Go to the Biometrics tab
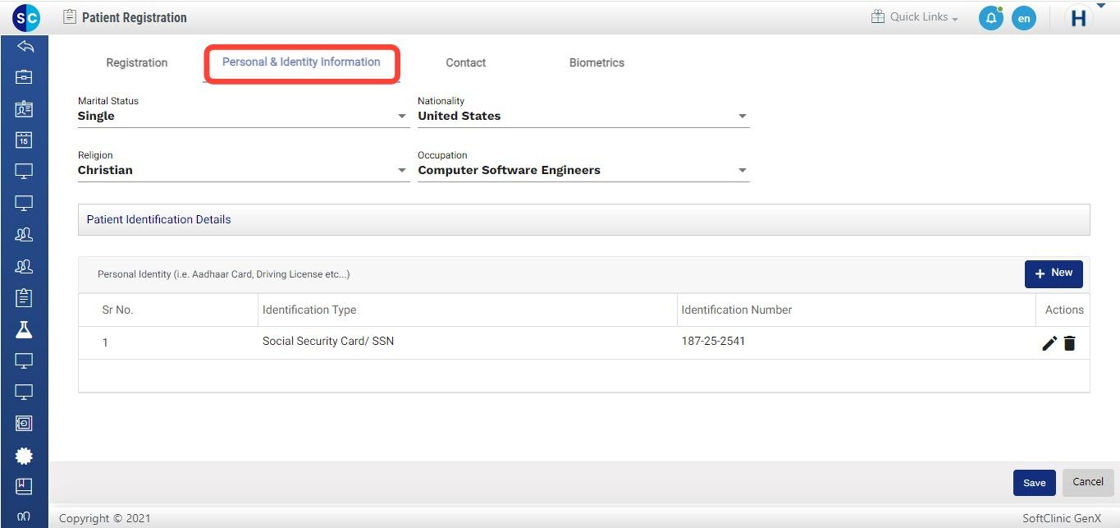 pos(596,63)
